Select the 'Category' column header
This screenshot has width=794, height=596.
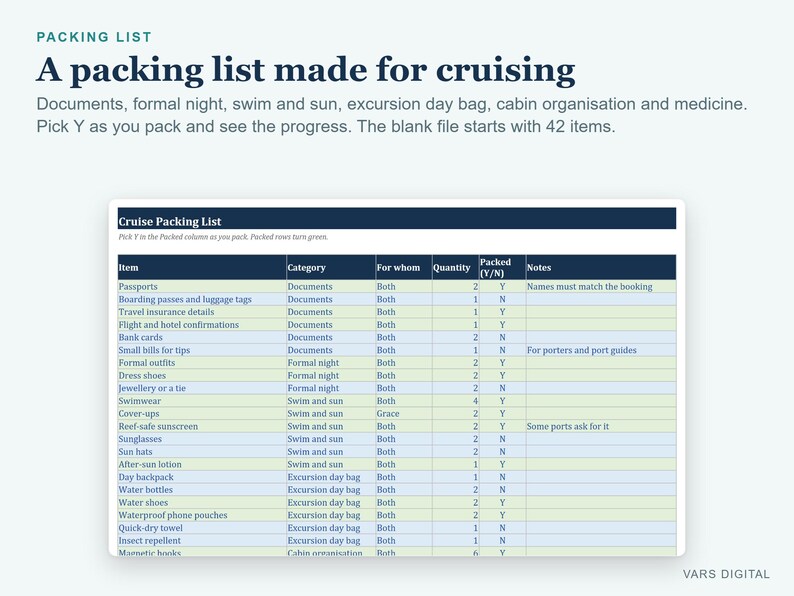click(331, 267)
